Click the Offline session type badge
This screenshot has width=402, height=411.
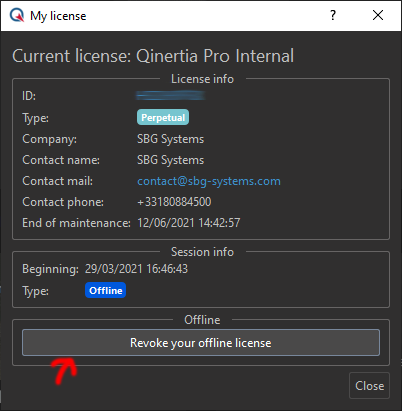coord(105,290)
